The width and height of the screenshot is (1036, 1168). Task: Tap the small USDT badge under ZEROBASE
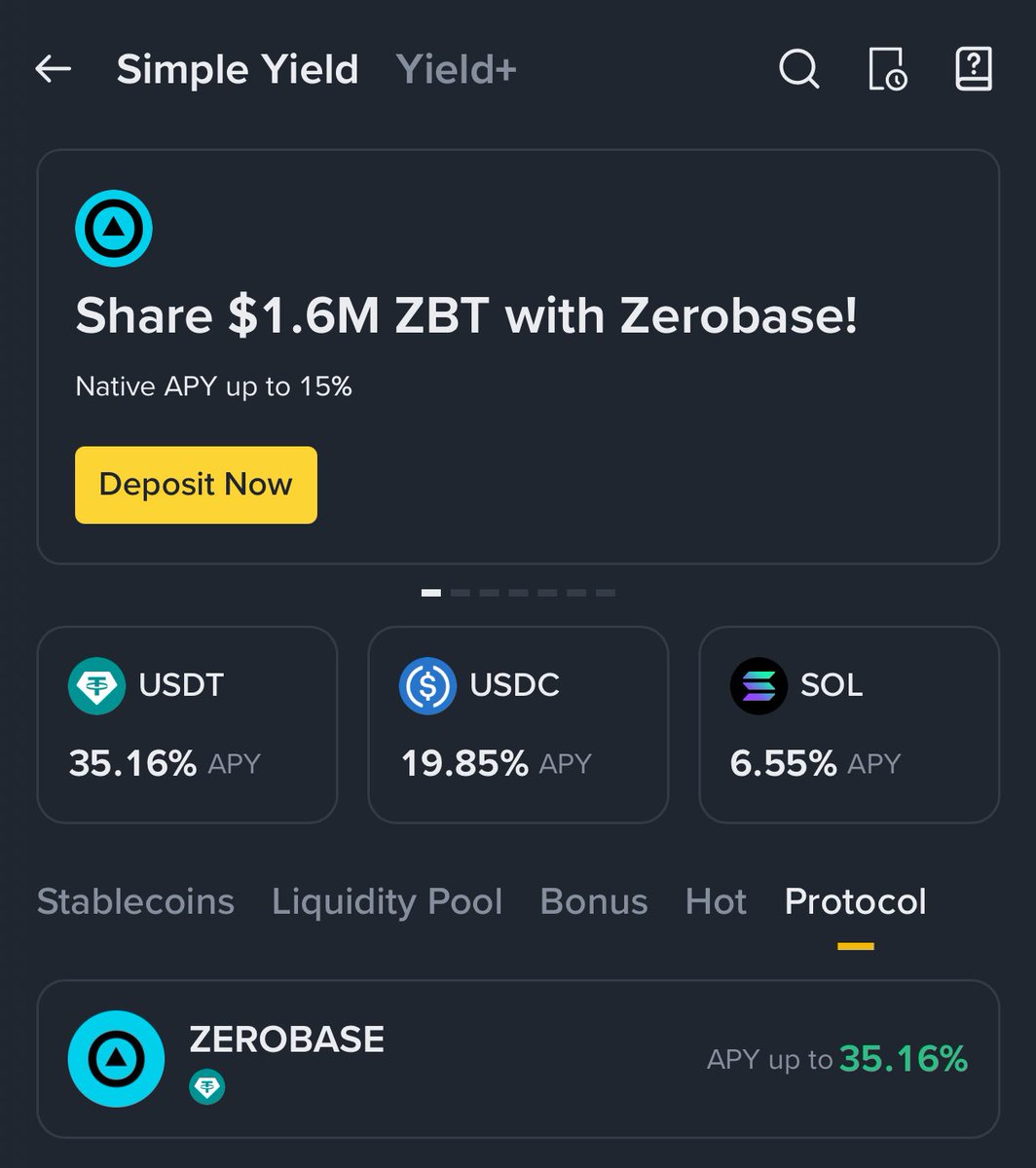click(206, 1086)
